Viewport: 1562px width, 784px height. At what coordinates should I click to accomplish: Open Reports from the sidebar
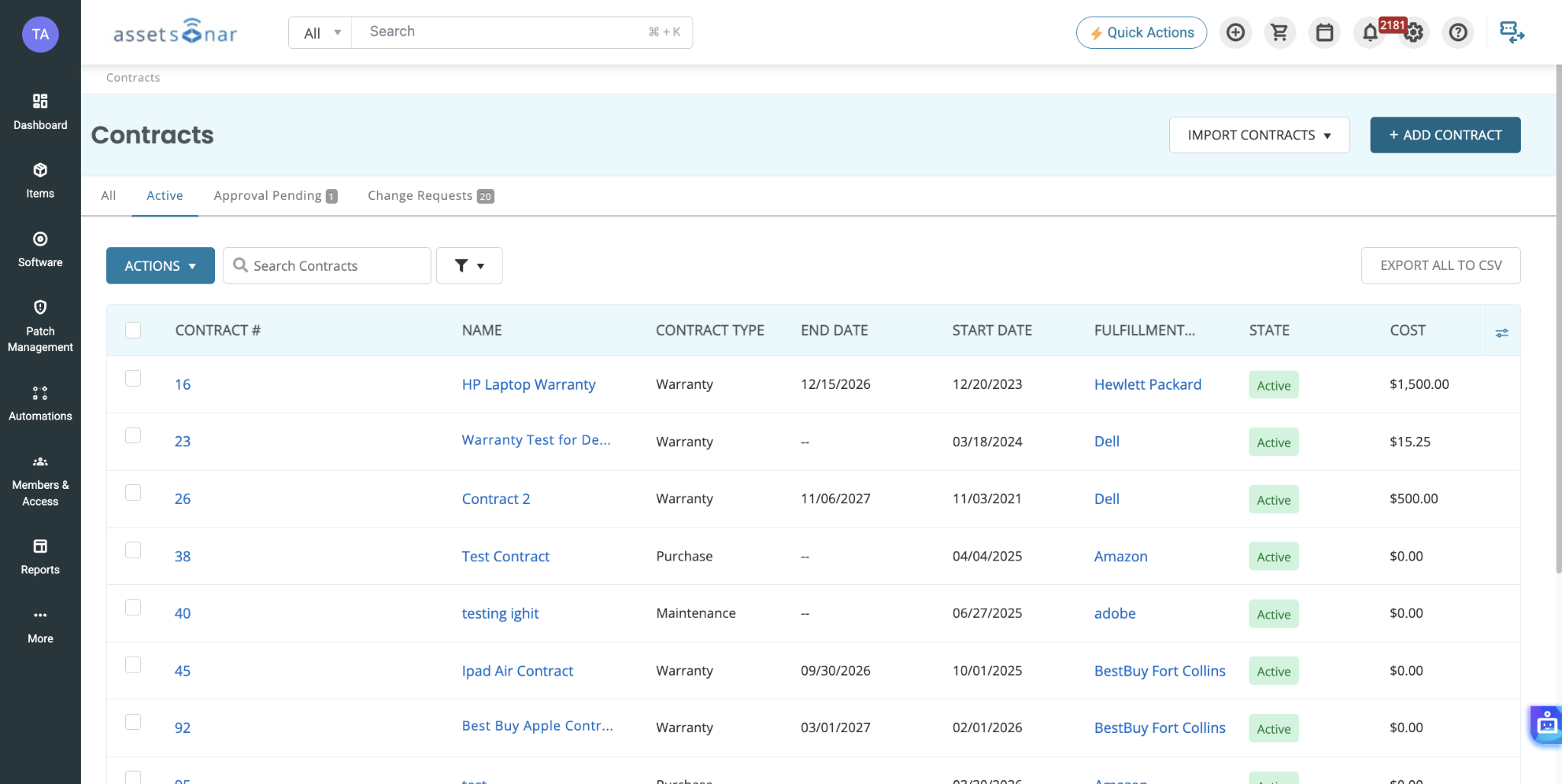pyautogui.click(x=40, y=557)
